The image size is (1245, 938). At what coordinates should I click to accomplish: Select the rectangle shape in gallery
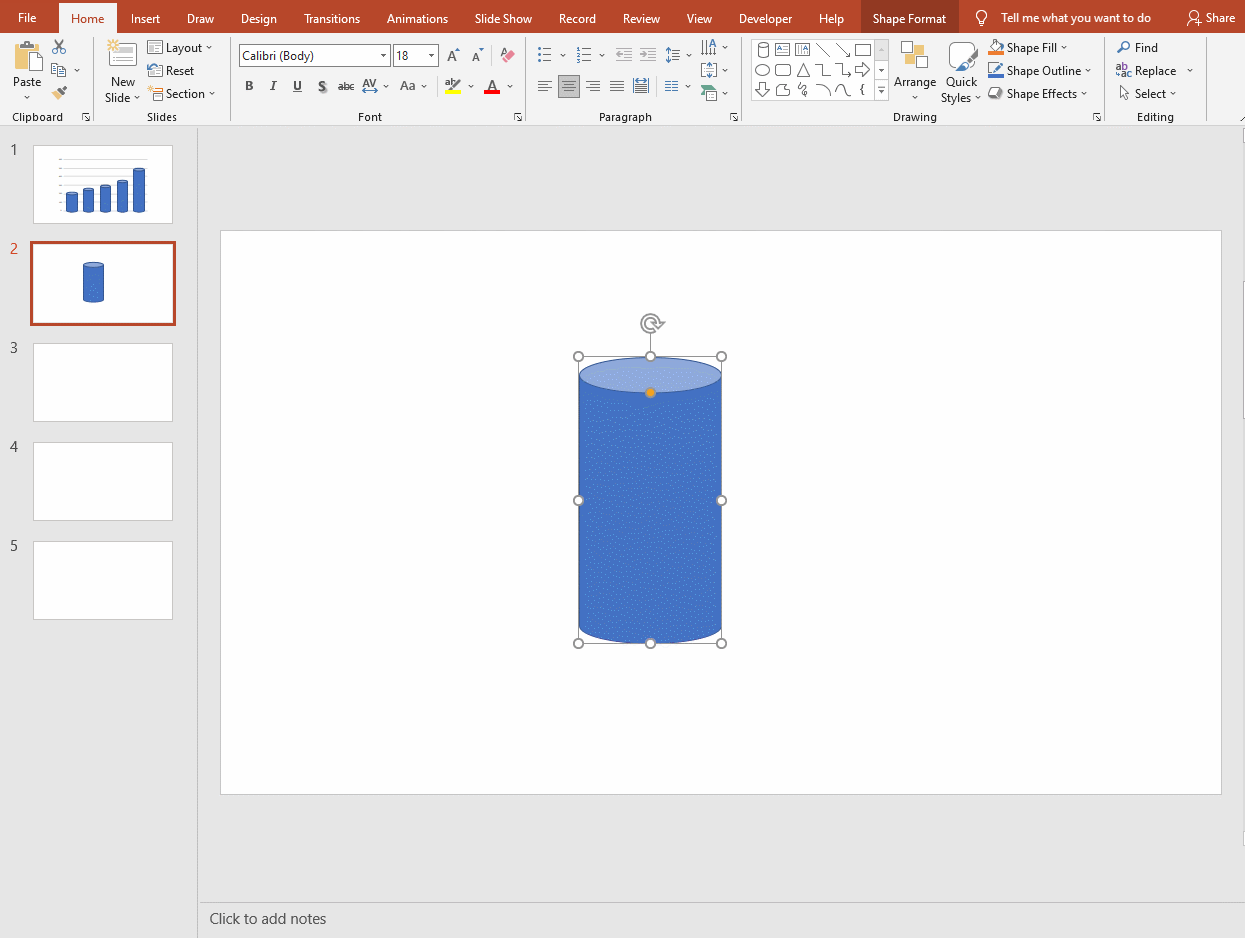pos(863,50)
